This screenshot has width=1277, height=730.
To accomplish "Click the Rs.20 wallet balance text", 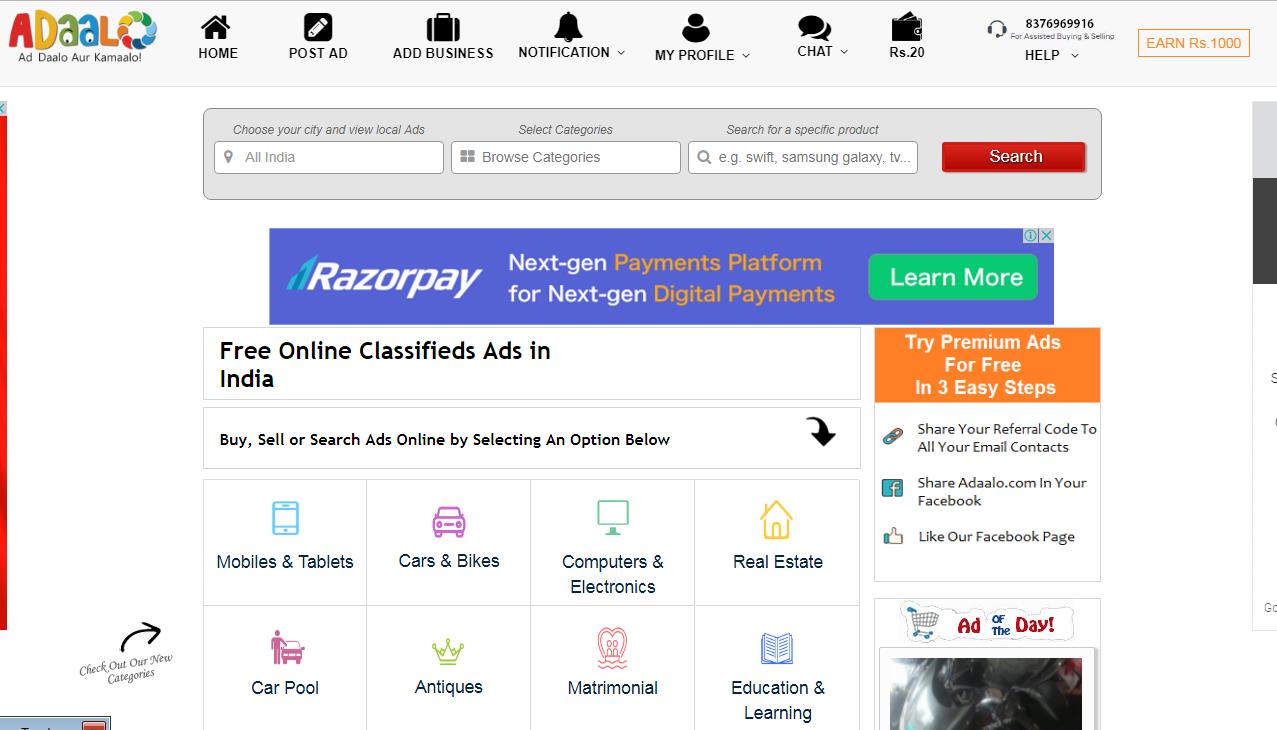I will point(907,52).
